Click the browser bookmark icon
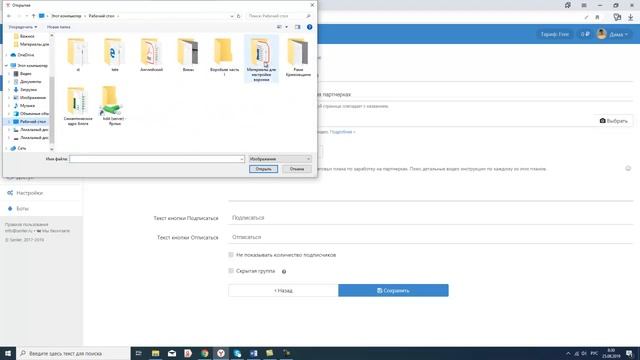The image size is (640, 360). click(x=597, y=17)
